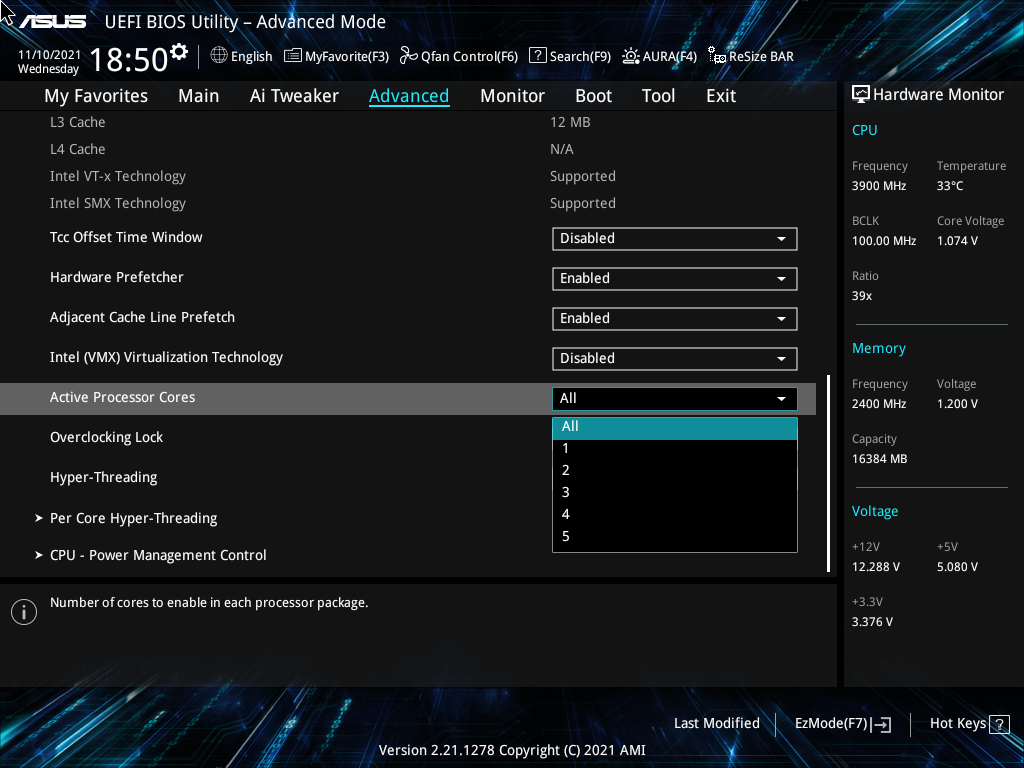Open Tcc Offset Time Window dropdown
The width and height of the screenshot is (1024, 768).
(x=675, y=238)
